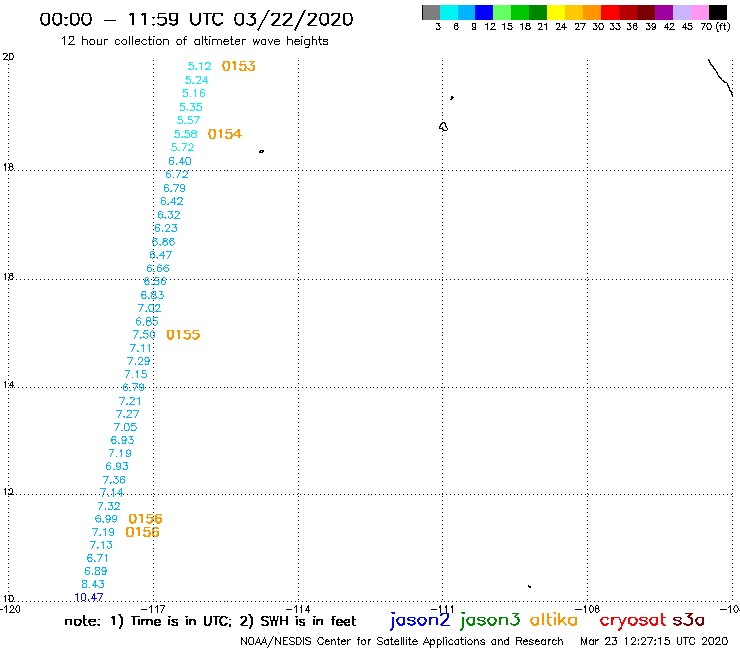Select the yellow 24 ft legend swatch
Image resolution: width=740 pixels, height=650 pixels.
pos(556,12)
